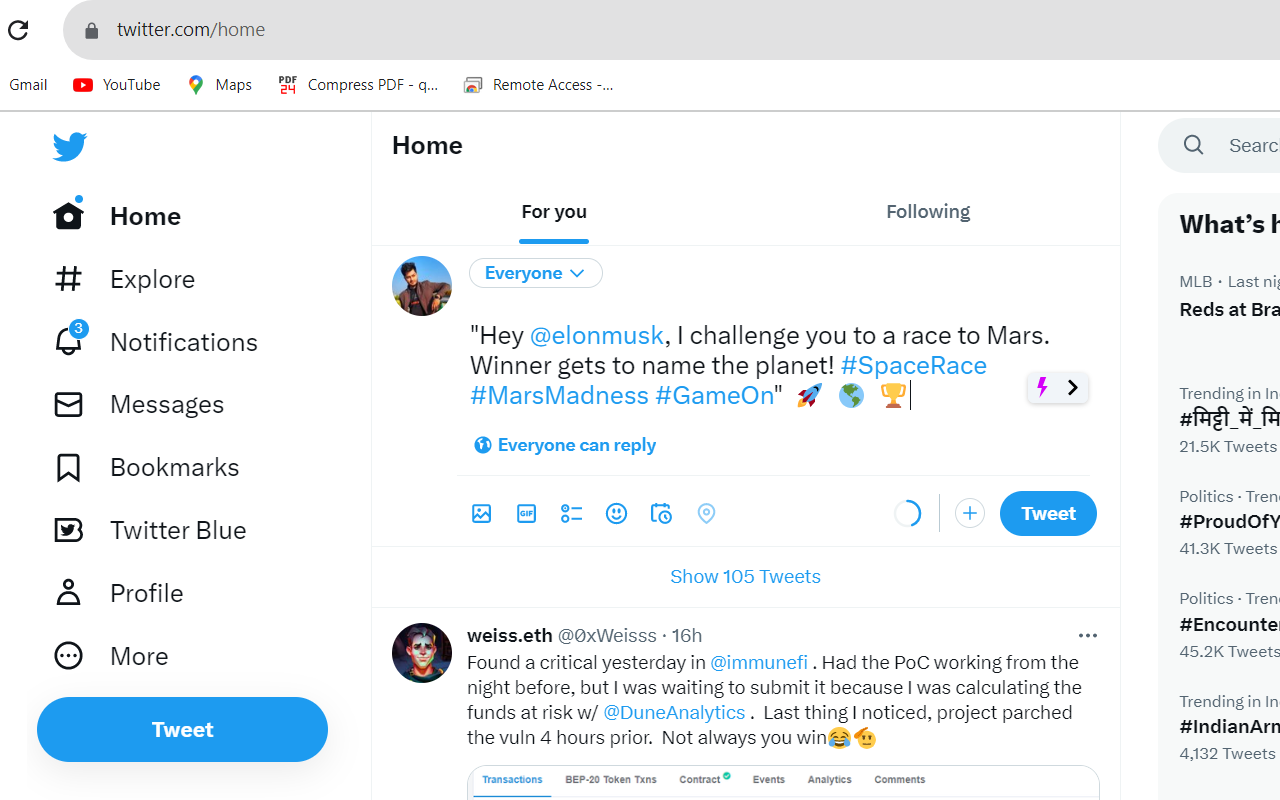
Task: Attach an image to the tweet
Action: tap(481, 513)
